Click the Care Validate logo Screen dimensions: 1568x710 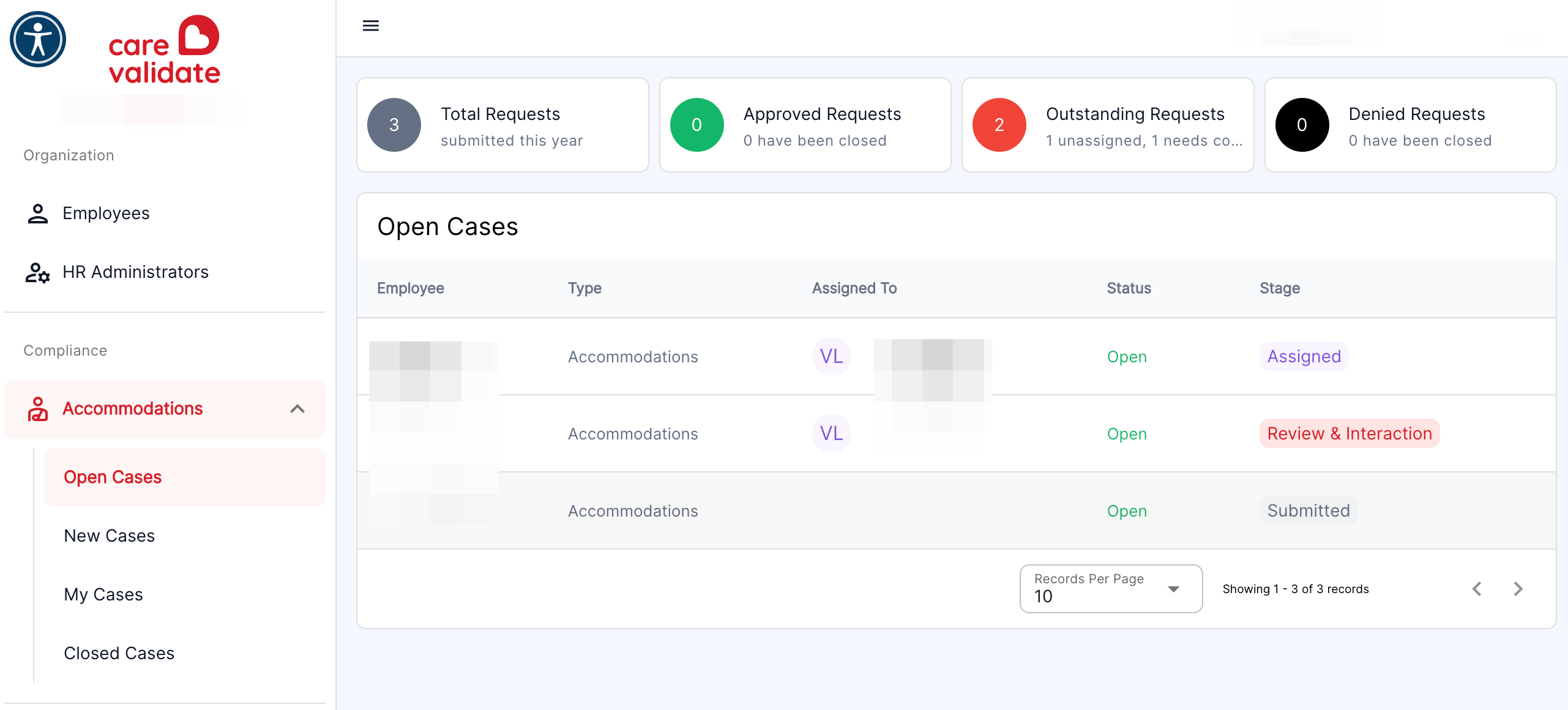164,50
